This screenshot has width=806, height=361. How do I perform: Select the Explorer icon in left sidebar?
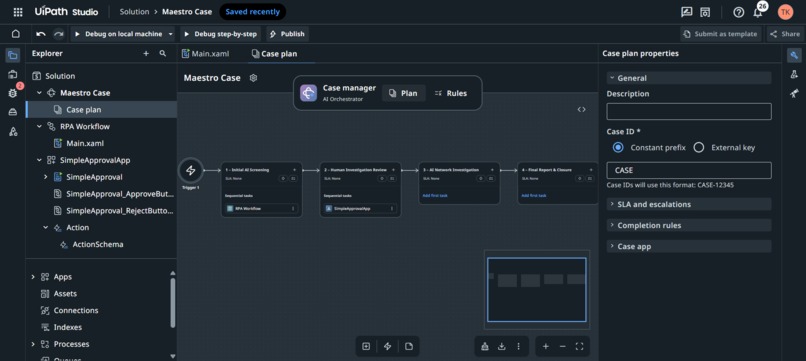point(13,56)
